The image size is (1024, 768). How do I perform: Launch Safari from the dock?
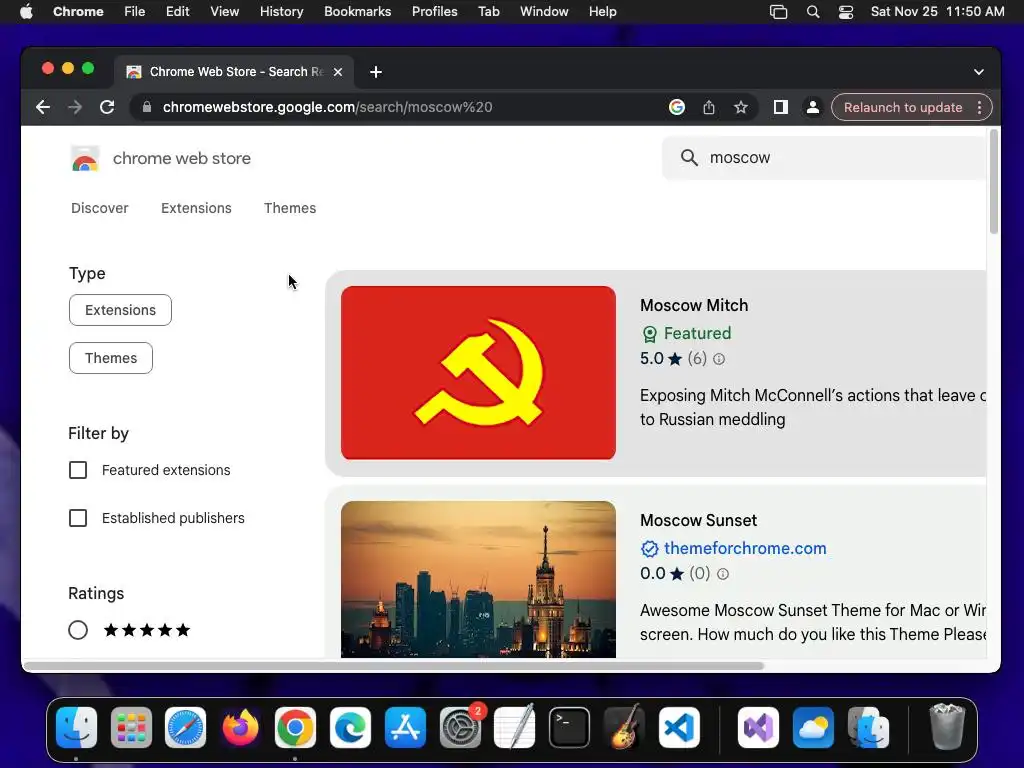[x=185, y=728]
